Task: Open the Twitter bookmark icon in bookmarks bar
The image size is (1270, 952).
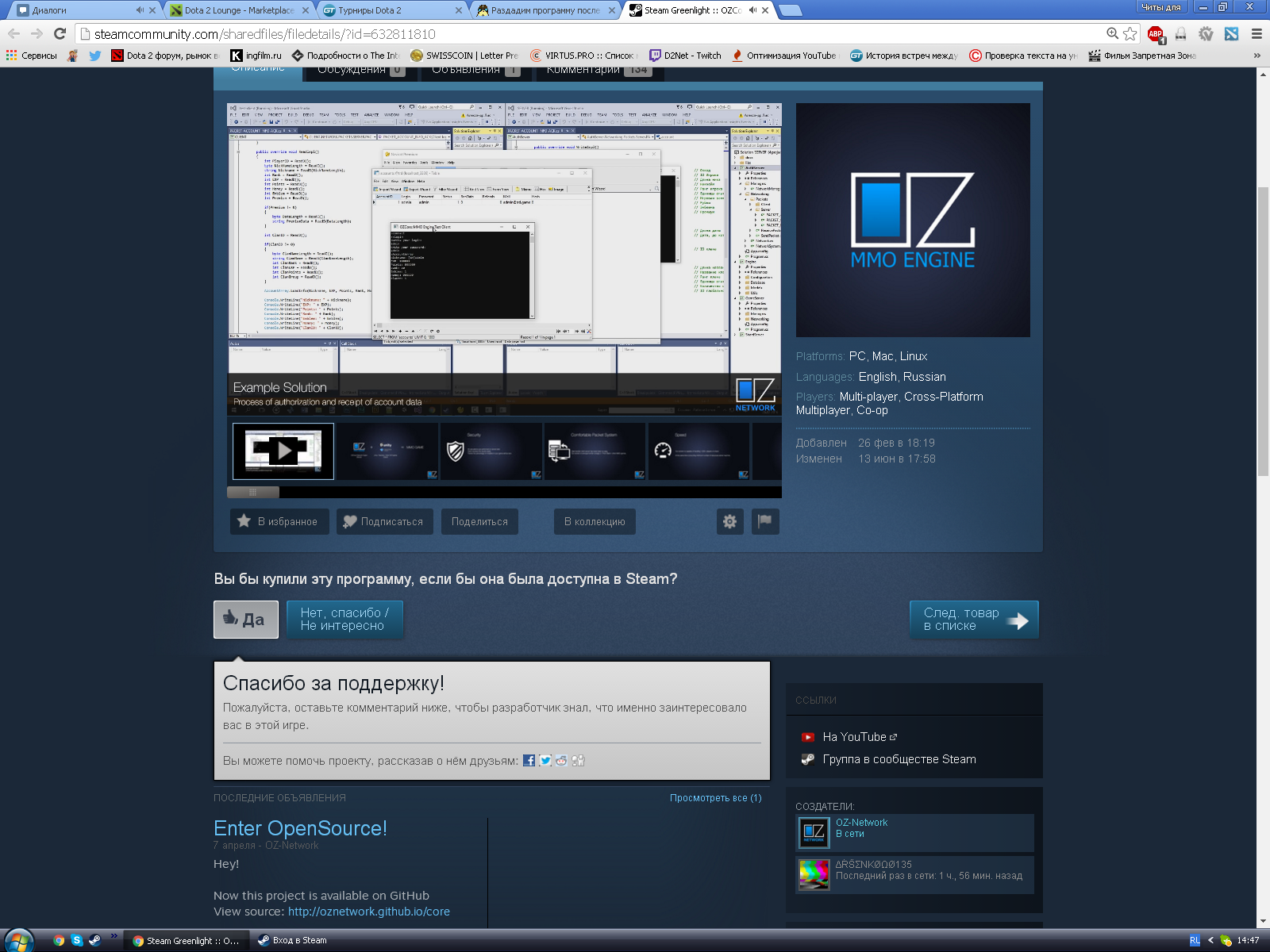Action: [x=95, y=56]
